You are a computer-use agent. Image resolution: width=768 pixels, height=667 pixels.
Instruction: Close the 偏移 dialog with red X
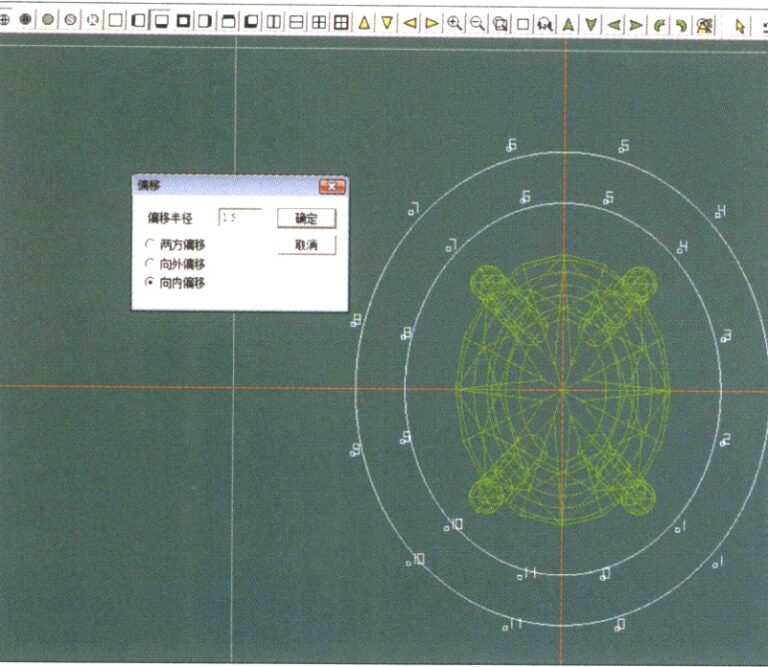(332, 187)
